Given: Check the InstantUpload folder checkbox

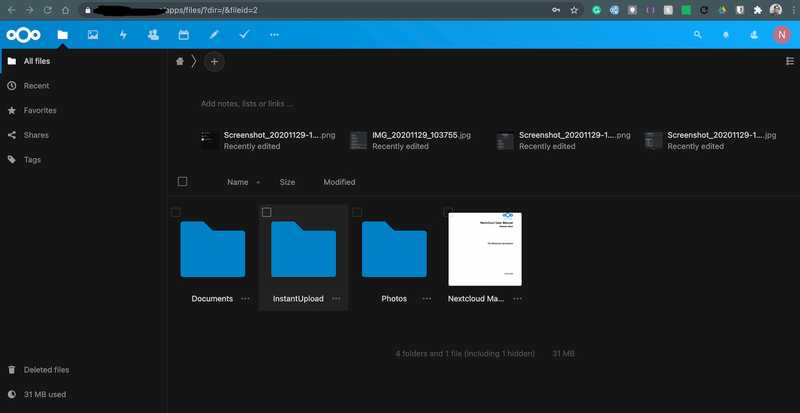Looking at the screenshot, I should click(266, 212).
